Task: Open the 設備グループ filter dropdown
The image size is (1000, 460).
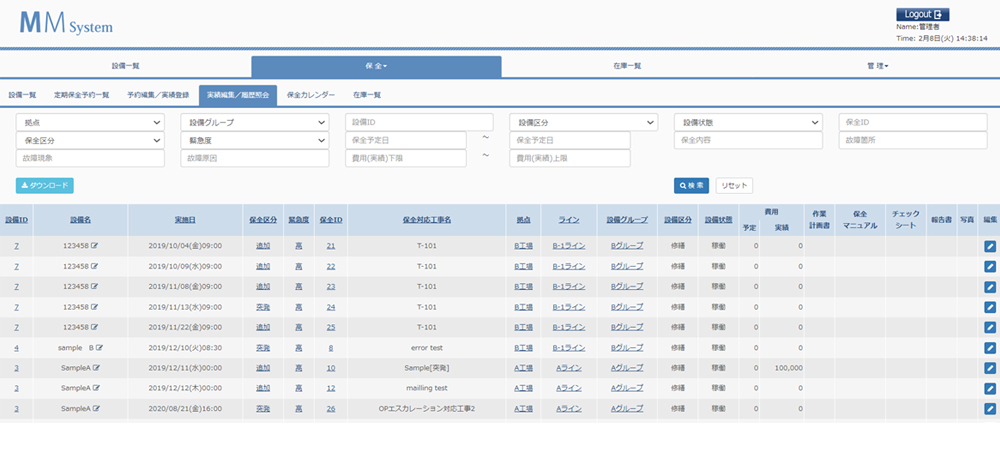Action: (254, 122)
